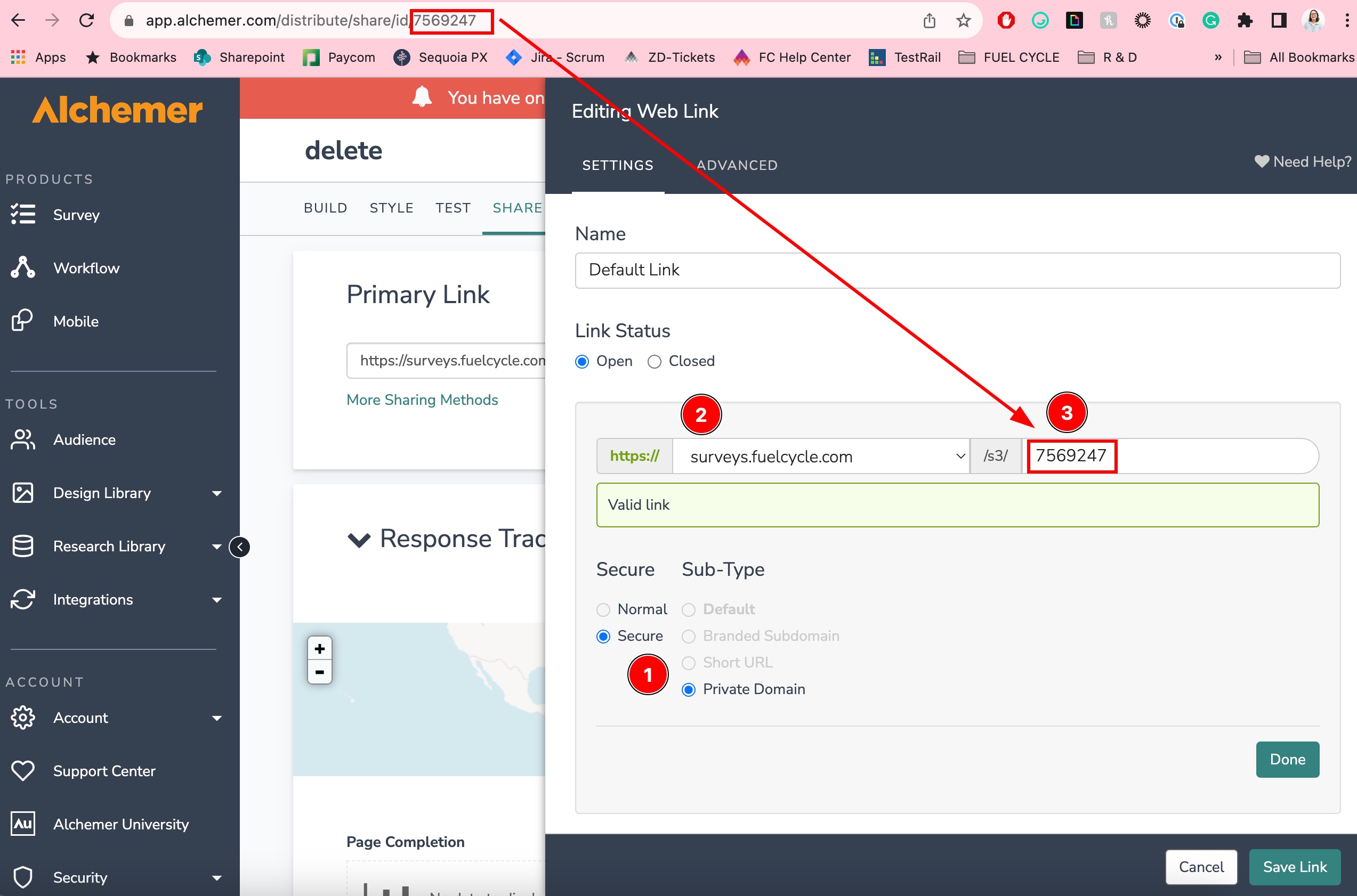This screenshot has width=1357, height=896.
Task: Click the Workflow icon in sidebar
Action: click(x=23, y=267)
